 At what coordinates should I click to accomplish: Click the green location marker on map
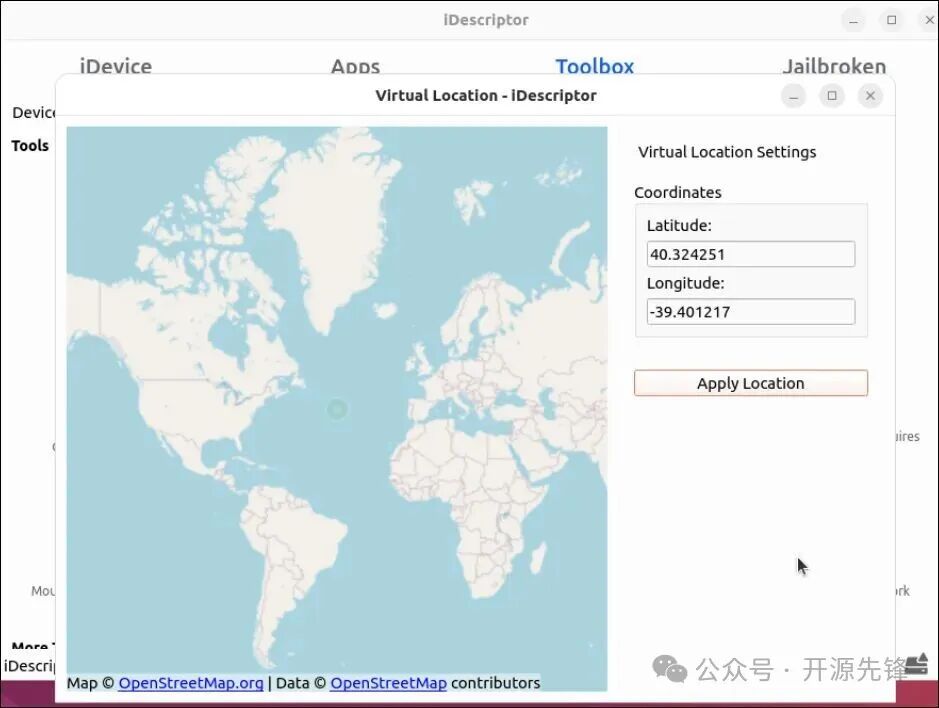tap(337, 408)
